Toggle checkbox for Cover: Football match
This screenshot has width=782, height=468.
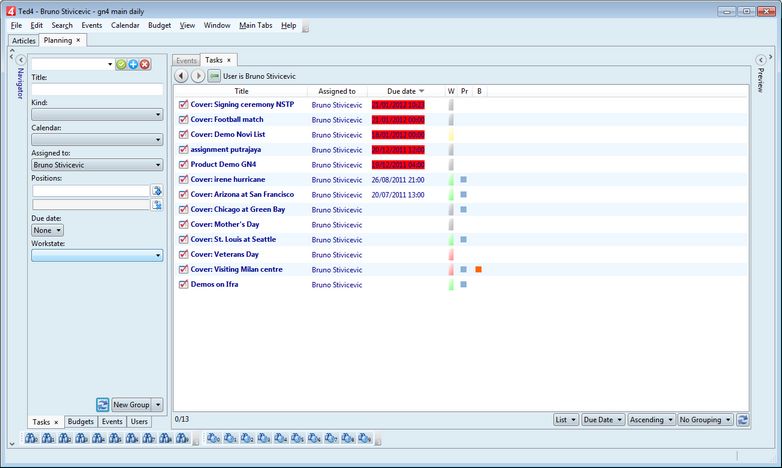pyautogui.click(x=183, y=120)
